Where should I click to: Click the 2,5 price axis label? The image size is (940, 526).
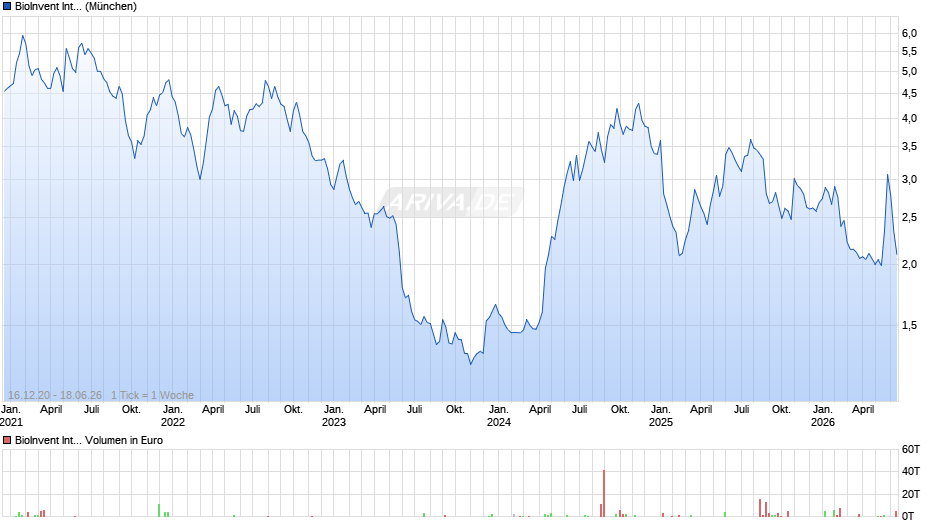[909, 218]
